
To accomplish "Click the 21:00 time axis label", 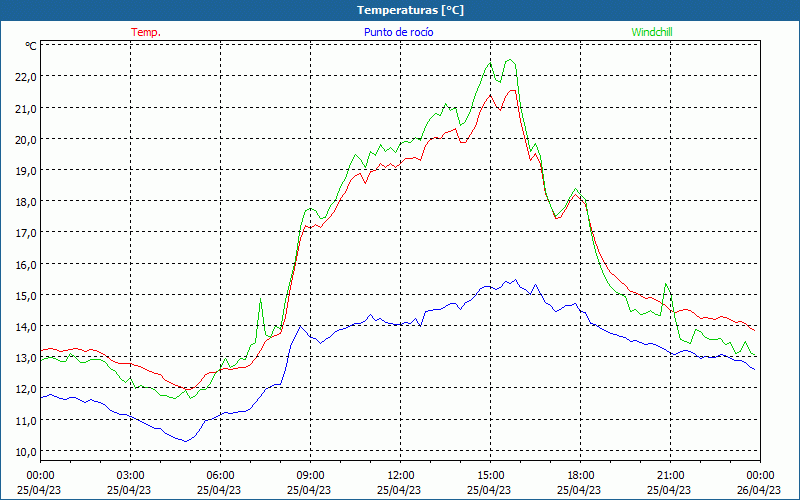I will (670, 476).
